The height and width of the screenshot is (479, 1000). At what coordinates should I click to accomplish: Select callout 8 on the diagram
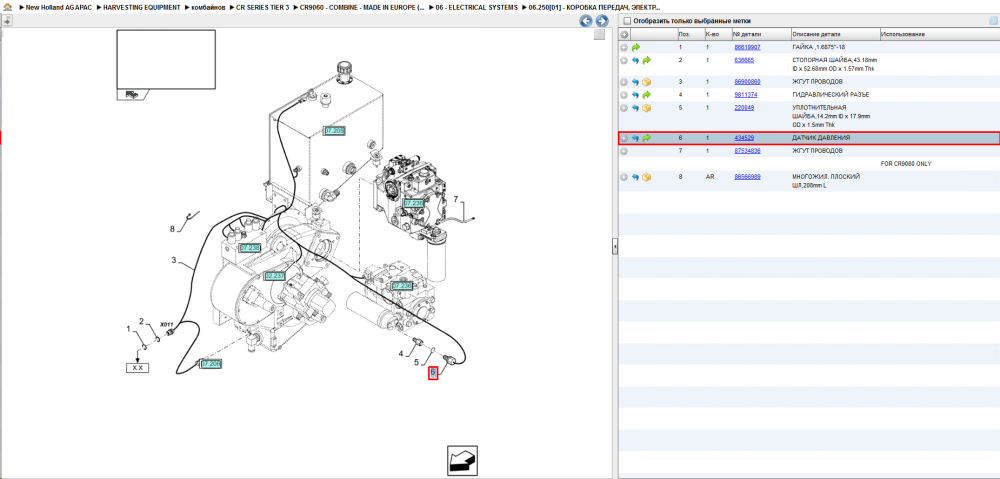(x=172, y=228)
